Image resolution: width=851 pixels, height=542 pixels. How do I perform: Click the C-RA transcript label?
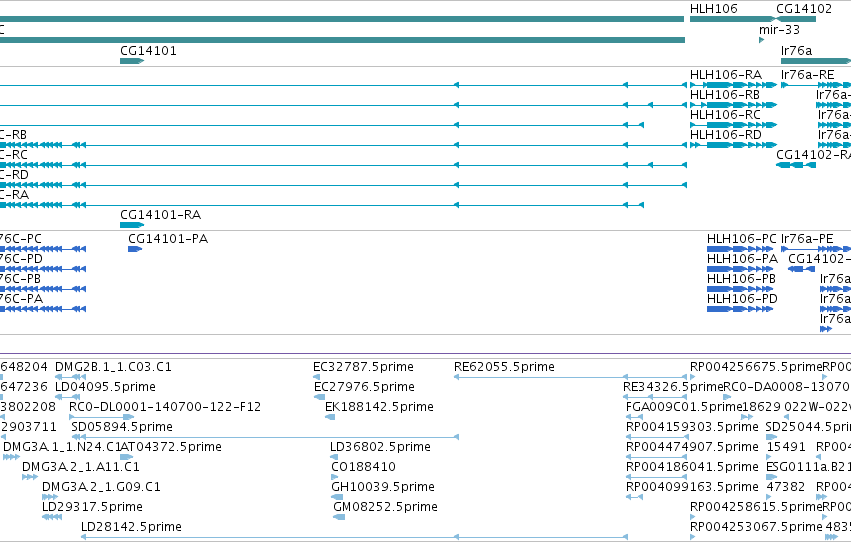(x=14, y=195)
